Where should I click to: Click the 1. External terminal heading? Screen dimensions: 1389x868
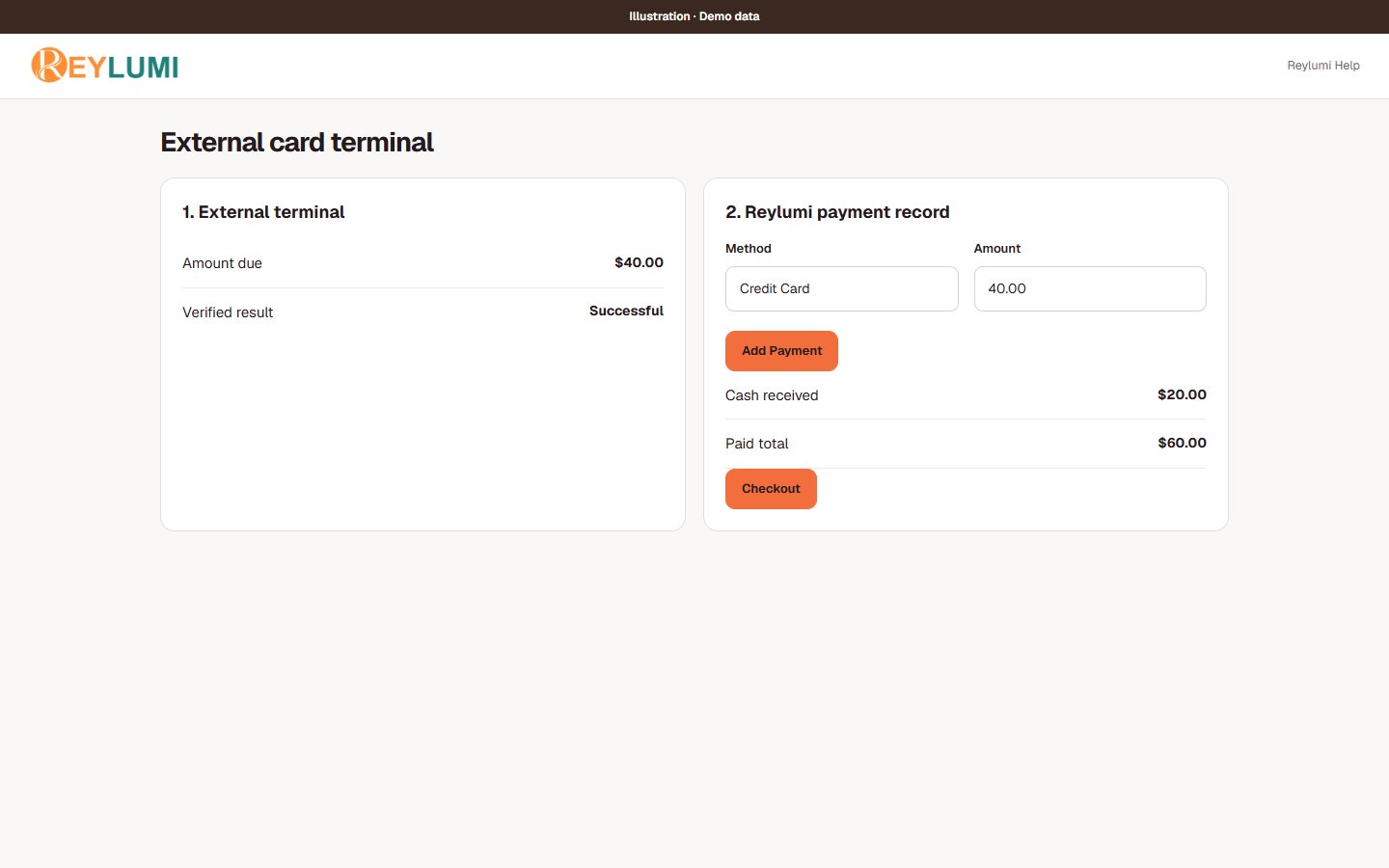[263, 212]
